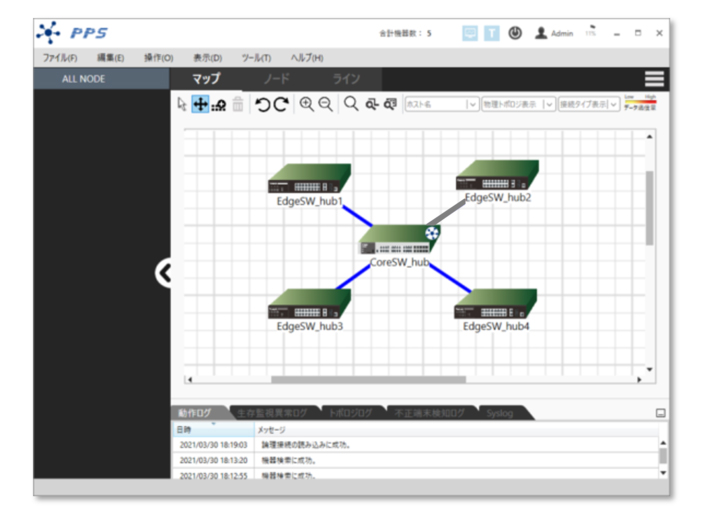Select the CoreSW_hub switch node
Screen dimensions: 710x524
point(398,240)
